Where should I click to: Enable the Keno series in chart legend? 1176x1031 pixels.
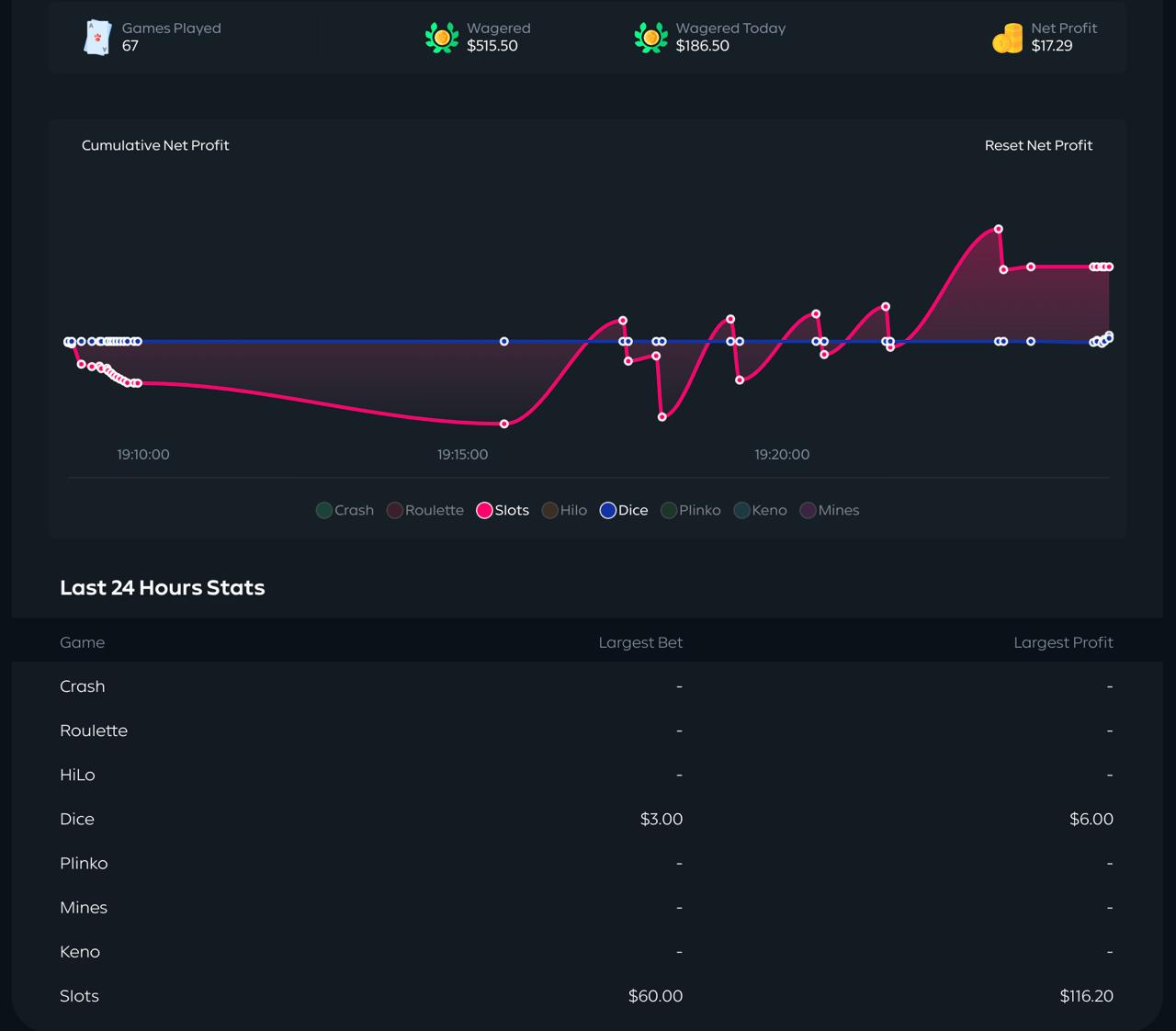761,510
